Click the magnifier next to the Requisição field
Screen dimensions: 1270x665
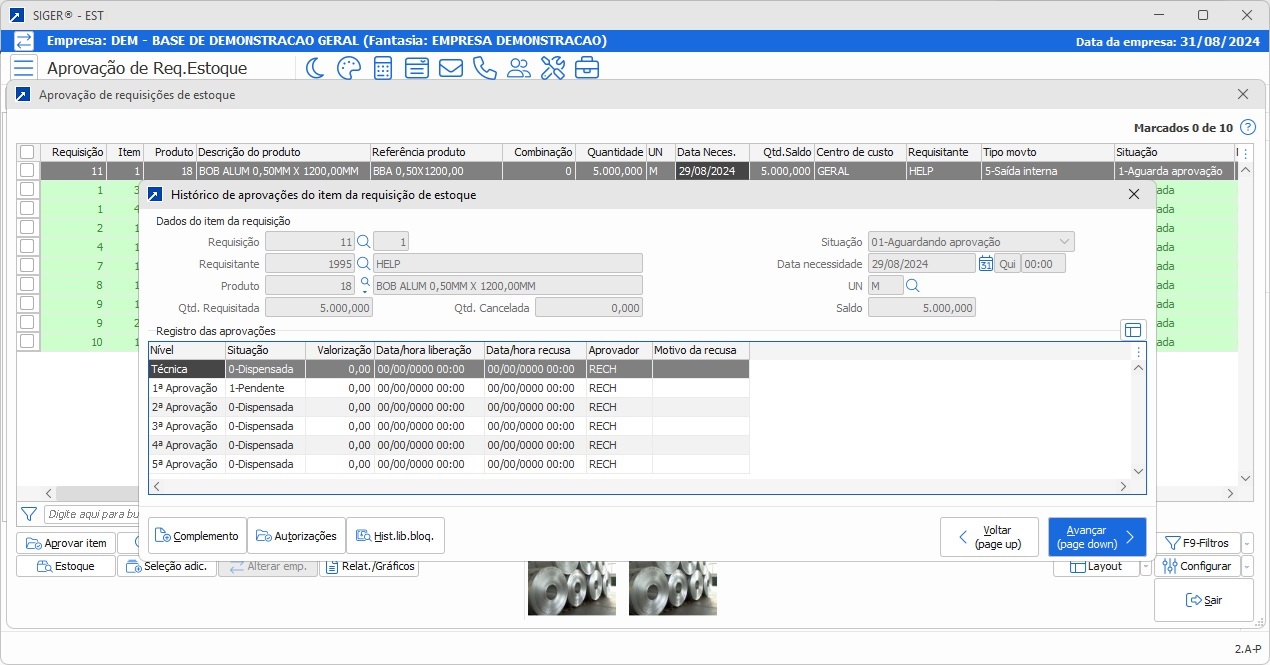click(362, 241)
